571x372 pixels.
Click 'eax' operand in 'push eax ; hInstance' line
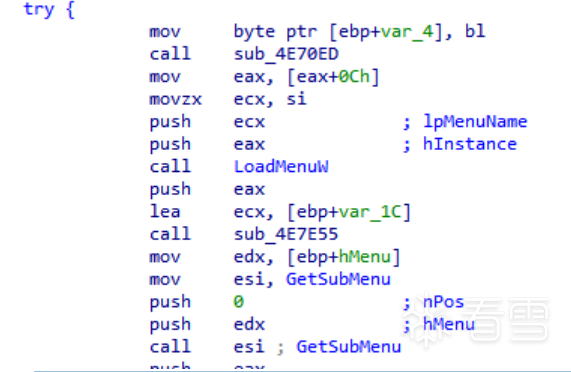click(x=249, y=145)
